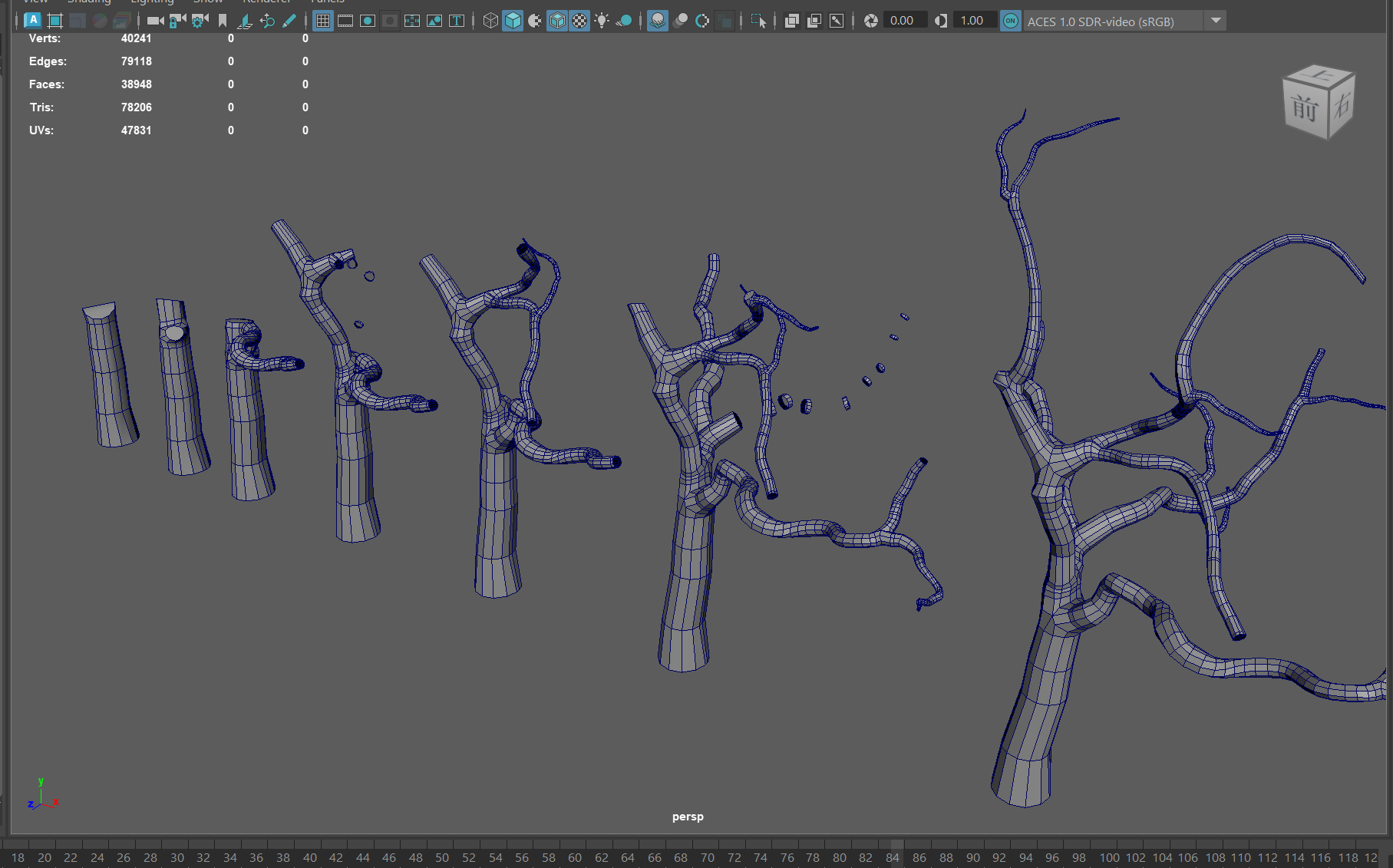Click the gamma value field showing 1.00

click(x=972, y=21)
